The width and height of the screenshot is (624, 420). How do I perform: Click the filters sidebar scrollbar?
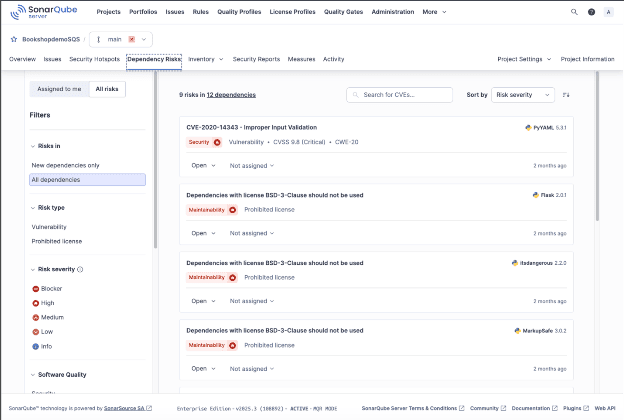pos(155,159)
